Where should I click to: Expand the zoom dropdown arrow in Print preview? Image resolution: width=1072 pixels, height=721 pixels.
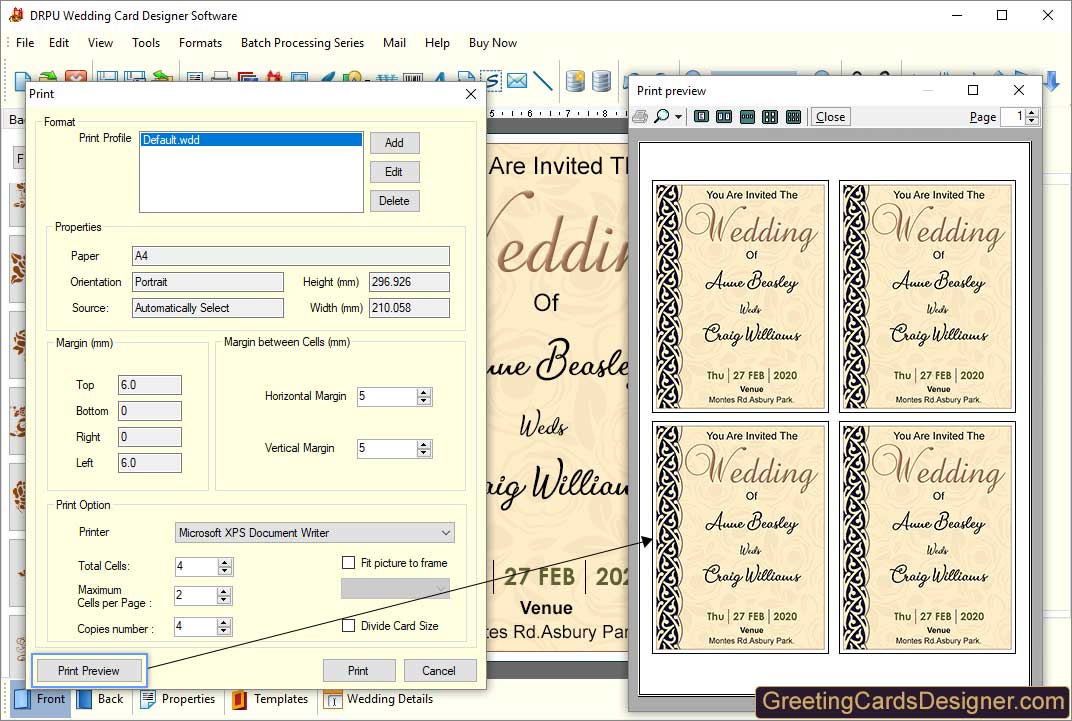(678, 117)
